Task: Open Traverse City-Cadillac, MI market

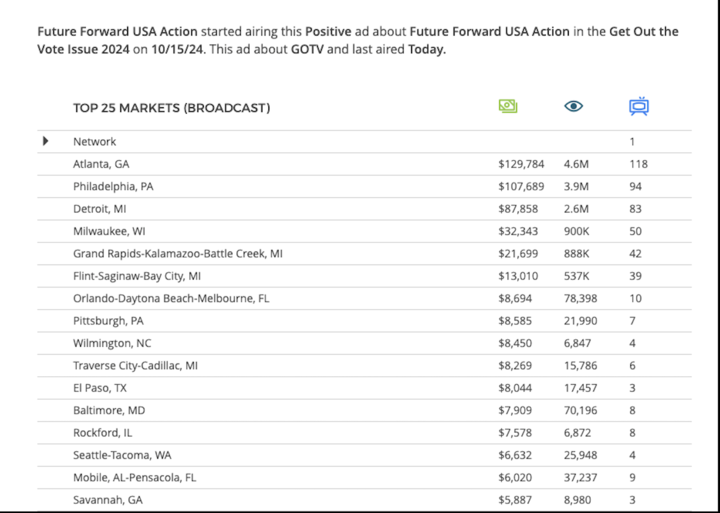Action: 135,366
